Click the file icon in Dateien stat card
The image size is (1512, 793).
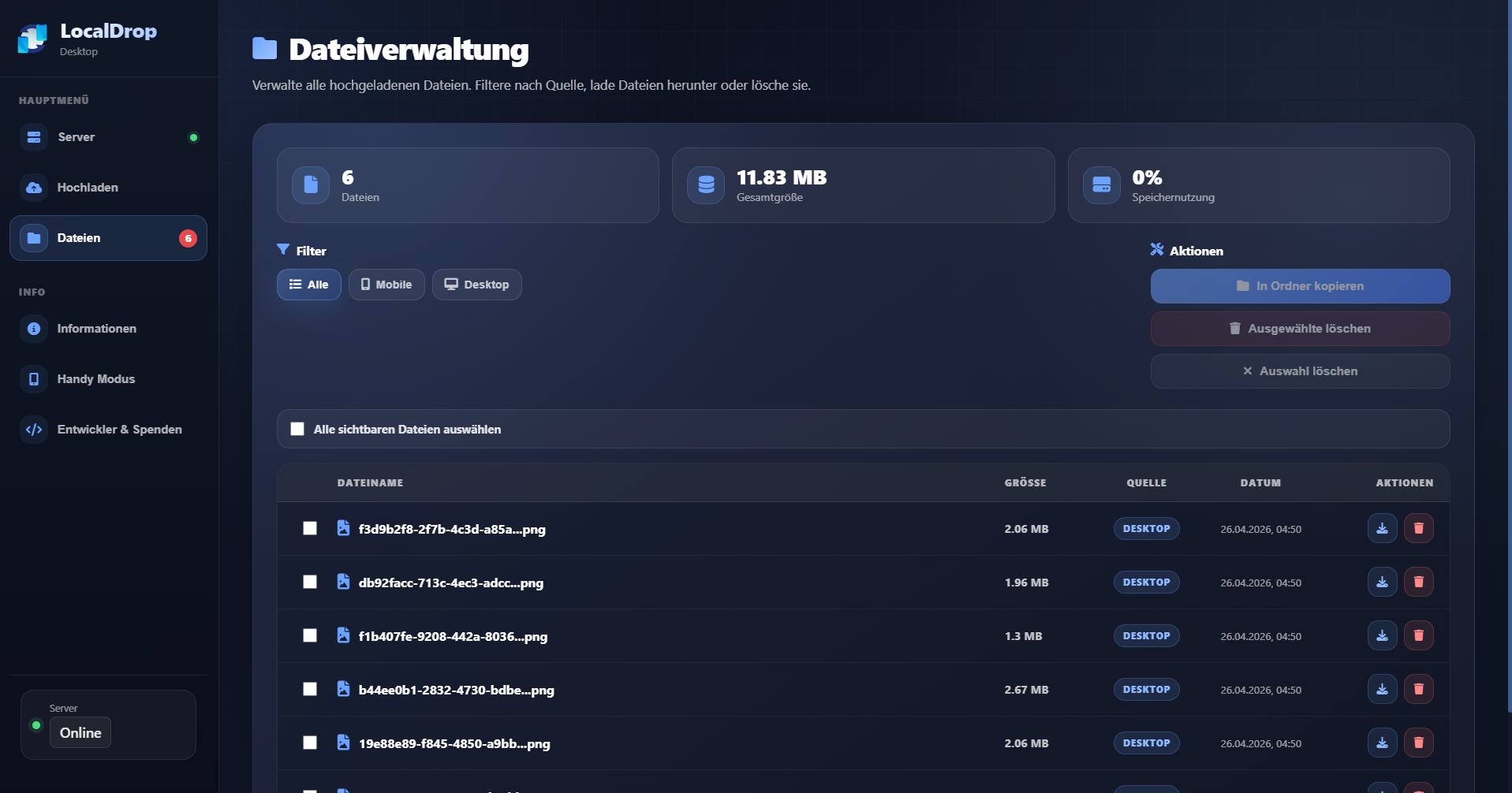[x=311, y=185]
